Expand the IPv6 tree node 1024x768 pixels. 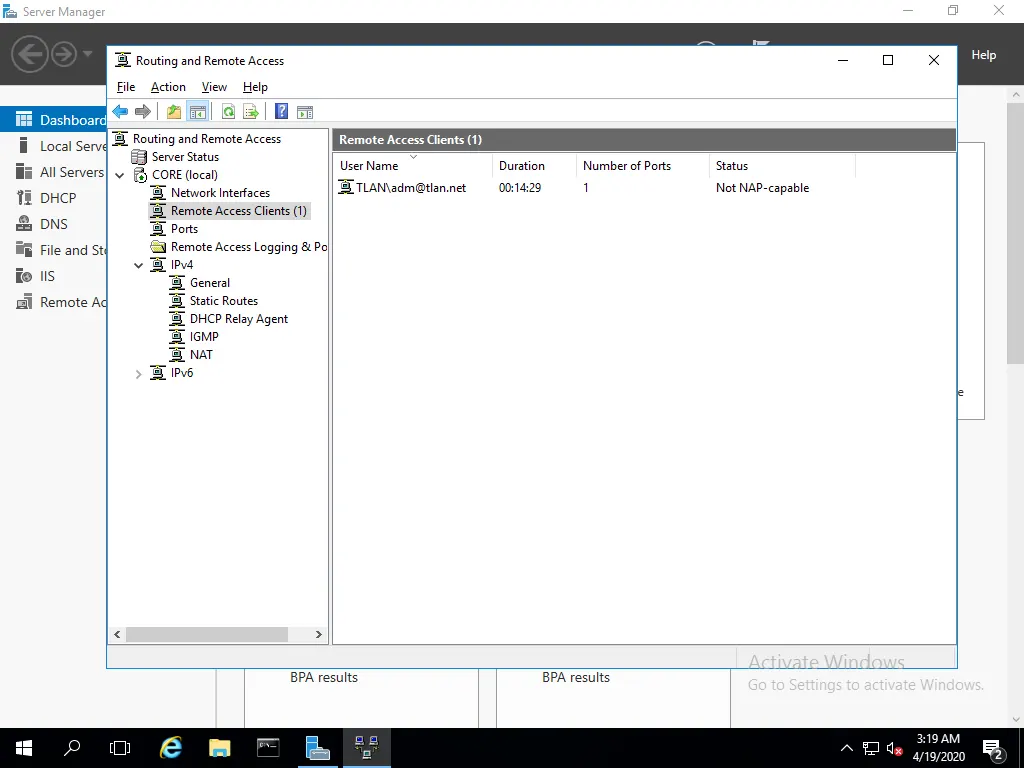tap(138, 374)
